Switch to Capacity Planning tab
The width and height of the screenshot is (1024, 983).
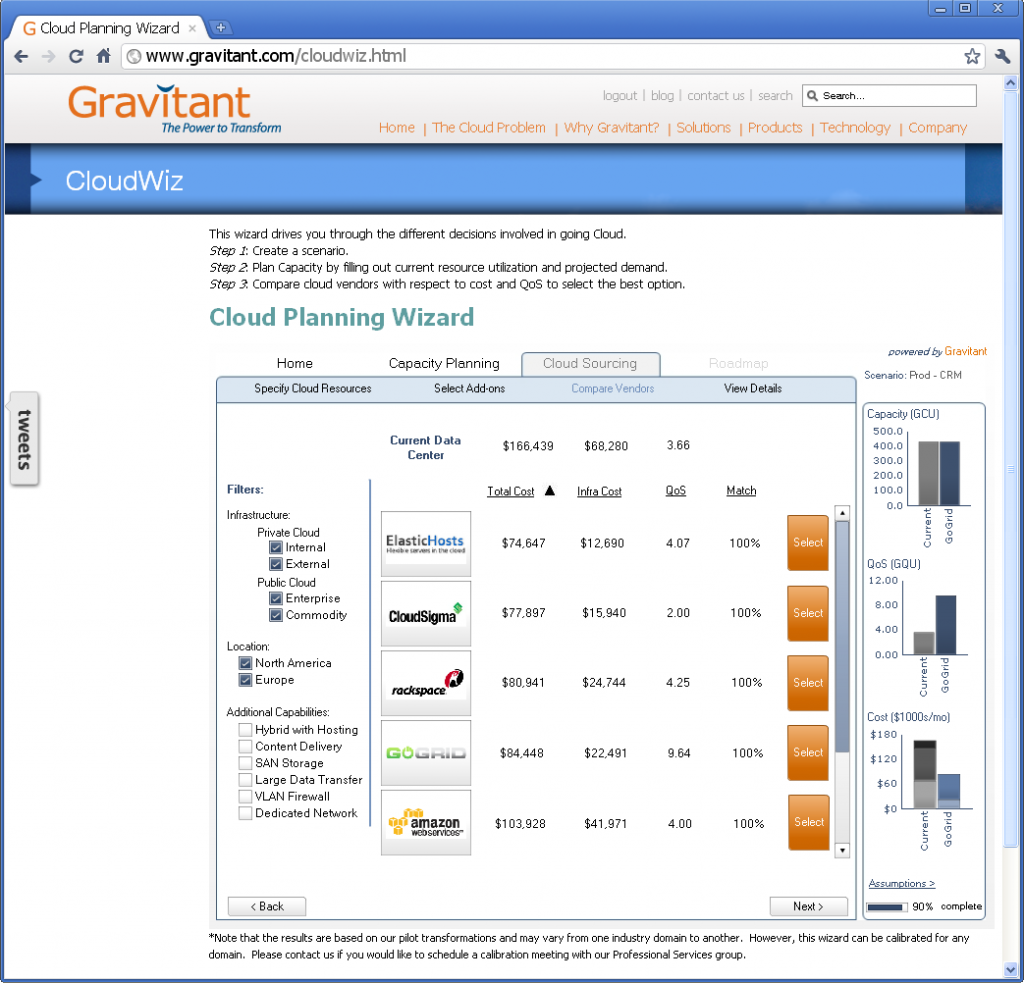444,363
